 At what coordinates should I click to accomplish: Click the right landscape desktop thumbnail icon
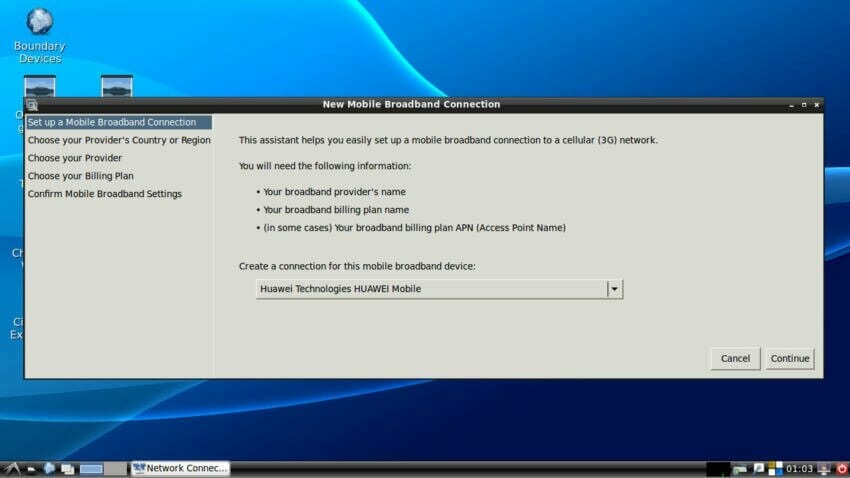coord(117,86)
